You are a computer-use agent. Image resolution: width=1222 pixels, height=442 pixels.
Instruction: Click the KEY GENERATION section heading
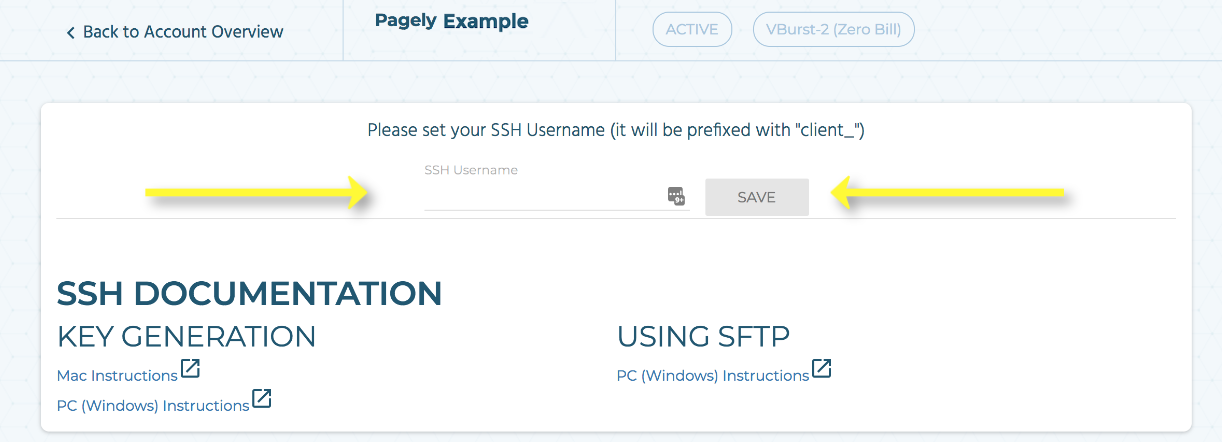point(186,336)
